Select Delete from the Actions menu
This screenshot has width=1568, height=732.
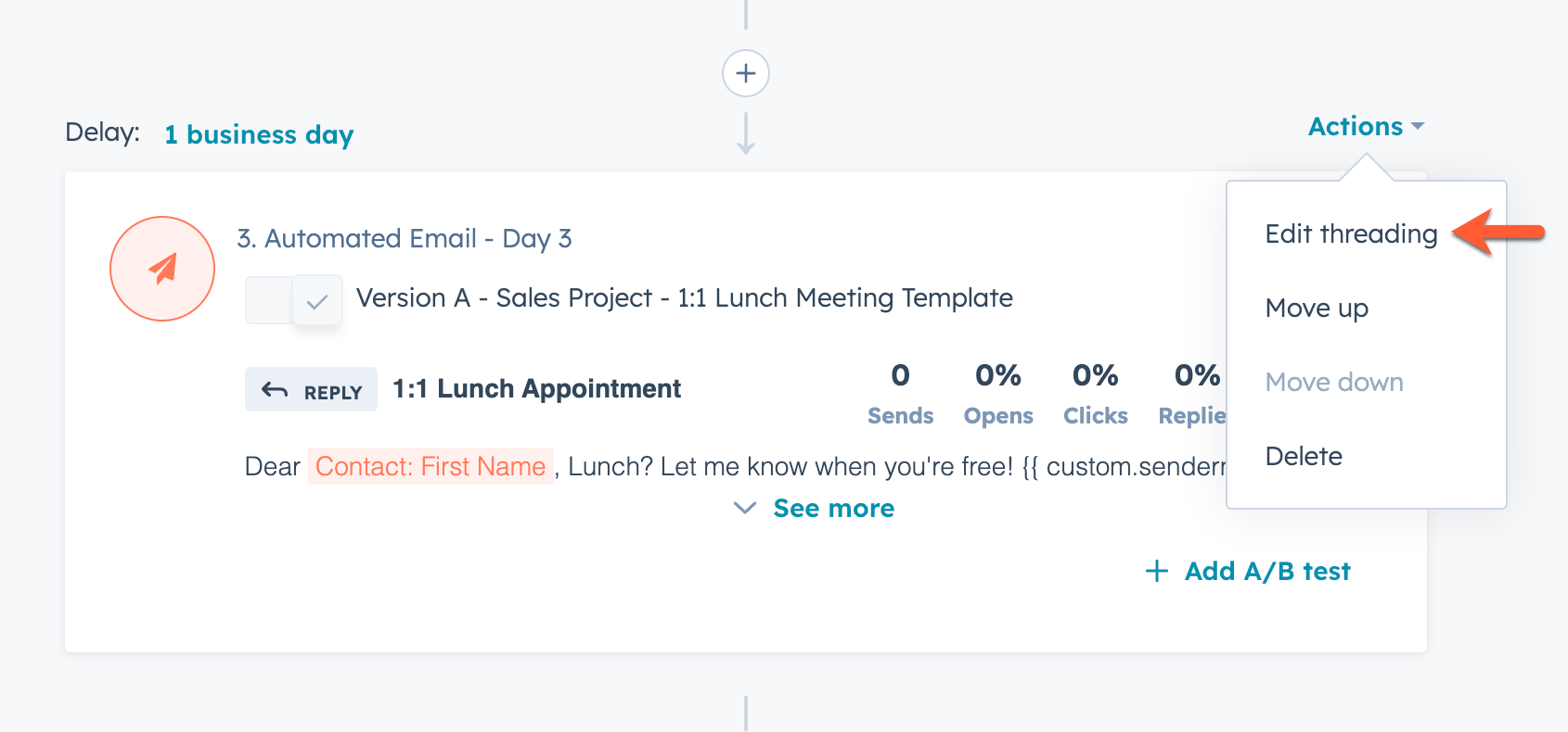[x=1303, y=456]
